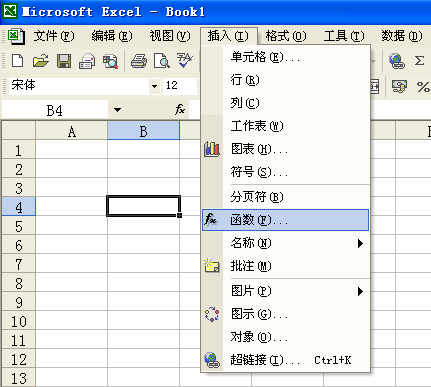Click the Currency style icon
This screenshot has height=387, width=431.
click(399, 87)
